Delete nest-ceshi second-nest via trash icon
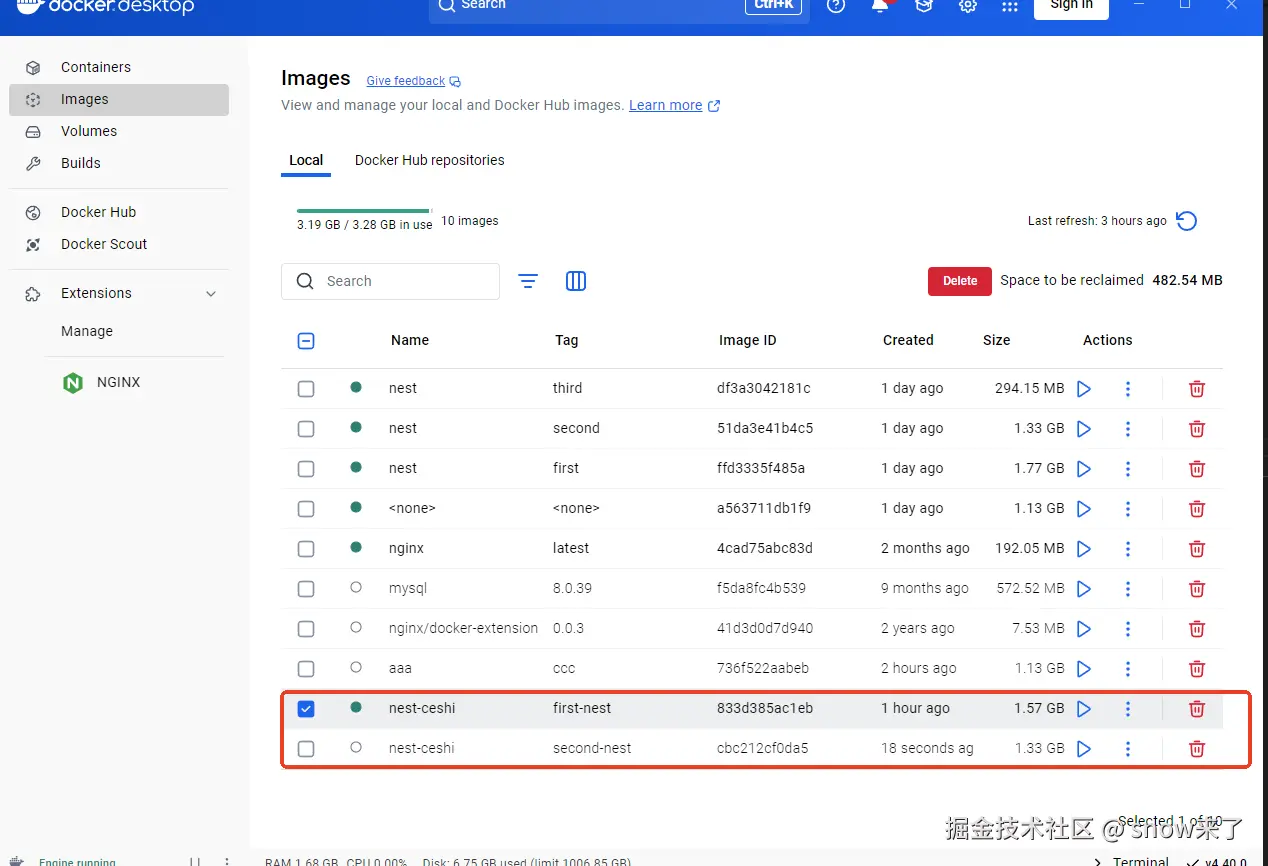The width and height of the screenshot is (1268, 866). click(1196, 749)
